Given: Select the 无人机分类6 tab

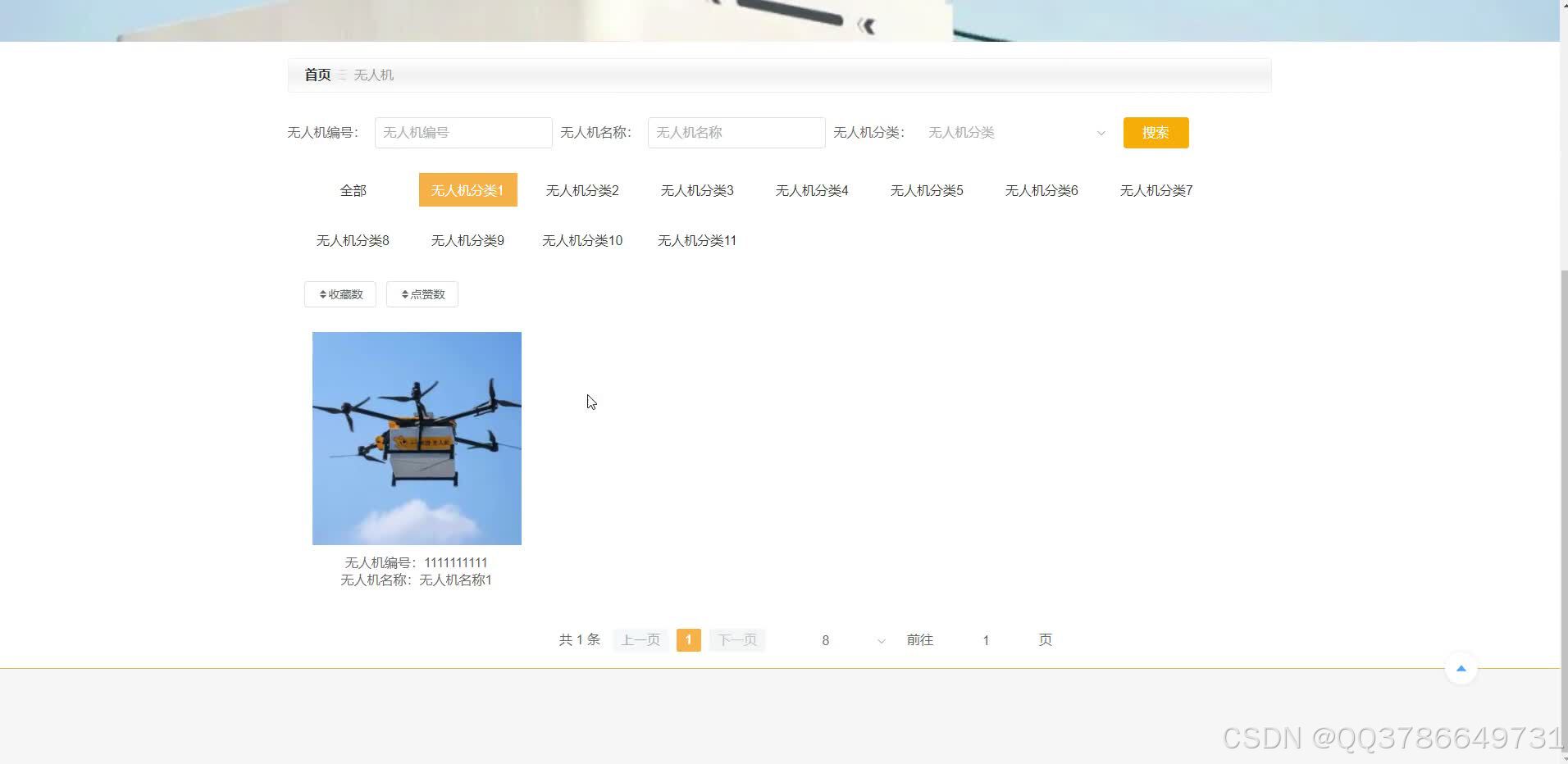Looking at the screenshot, I should [1042, 190].
